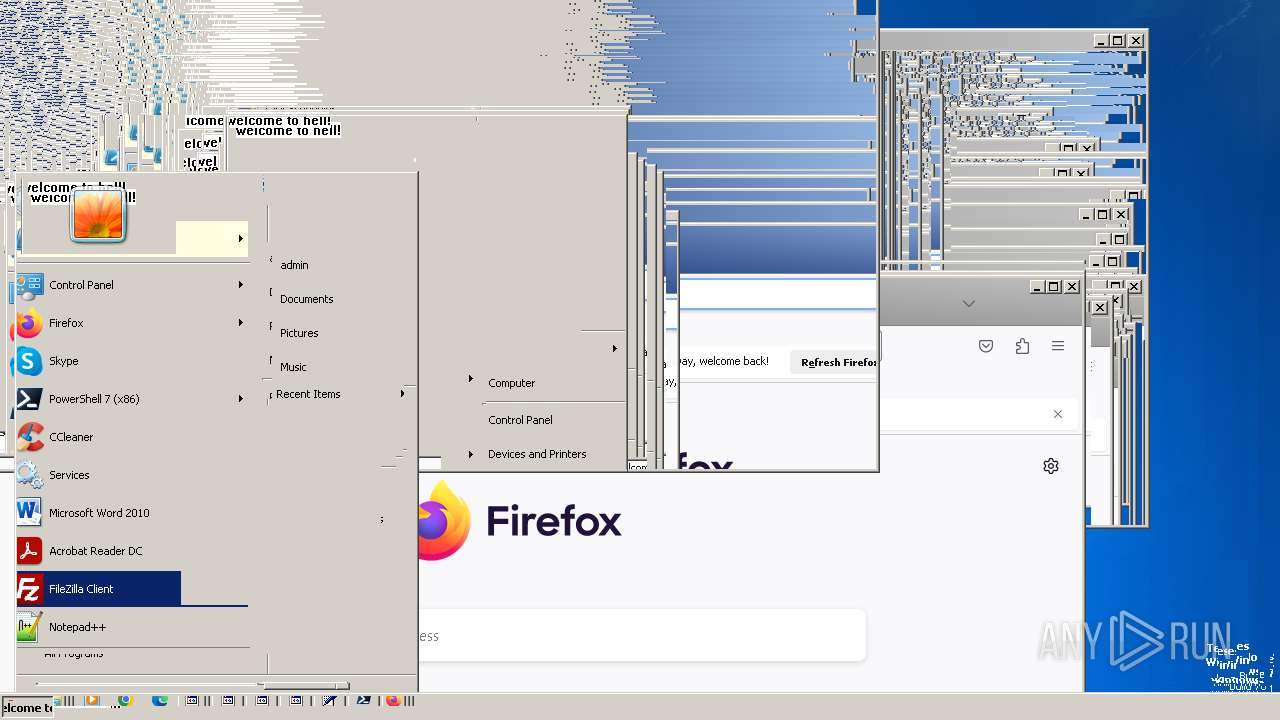The height and width of the screenshot is (720, 1280).
Task: Open new tab personalize gear icon
Action: click(x=1051, y=466)
